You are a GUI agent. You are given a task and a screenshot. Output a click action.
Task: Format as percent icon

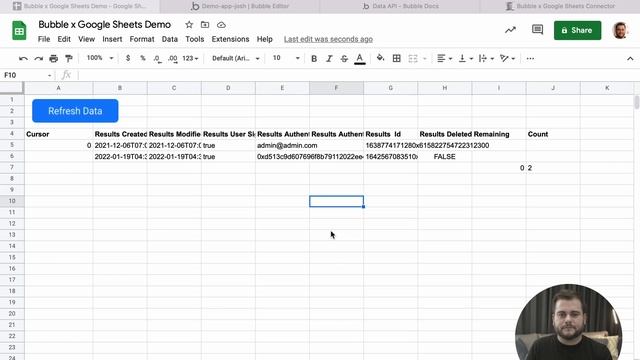142,58
